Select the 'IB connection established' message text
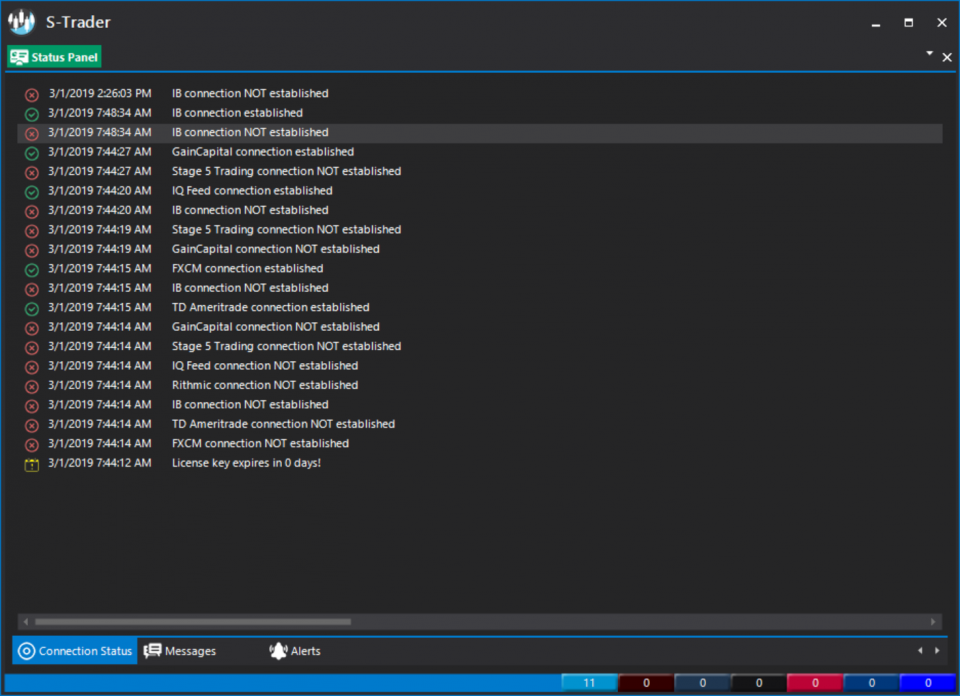 pos(237,113)
